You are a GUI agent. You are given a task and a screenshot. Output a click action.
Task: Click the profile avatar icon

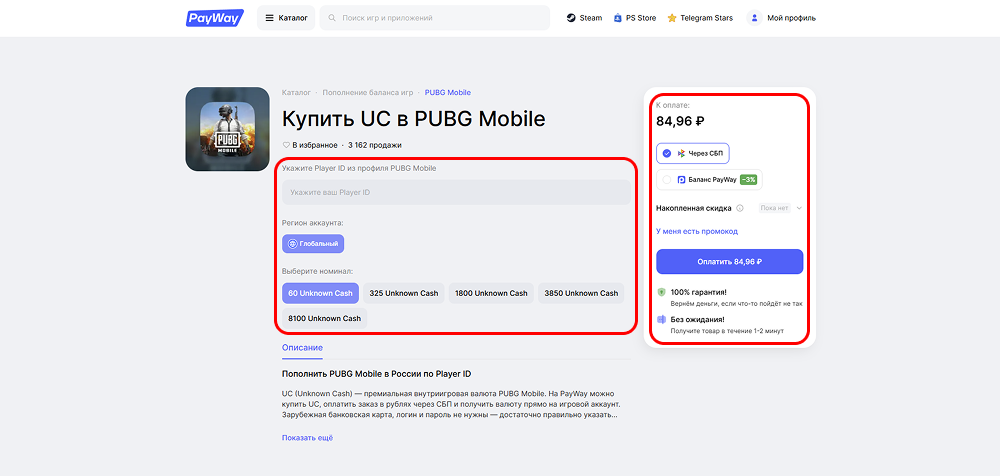coord(755,18)
